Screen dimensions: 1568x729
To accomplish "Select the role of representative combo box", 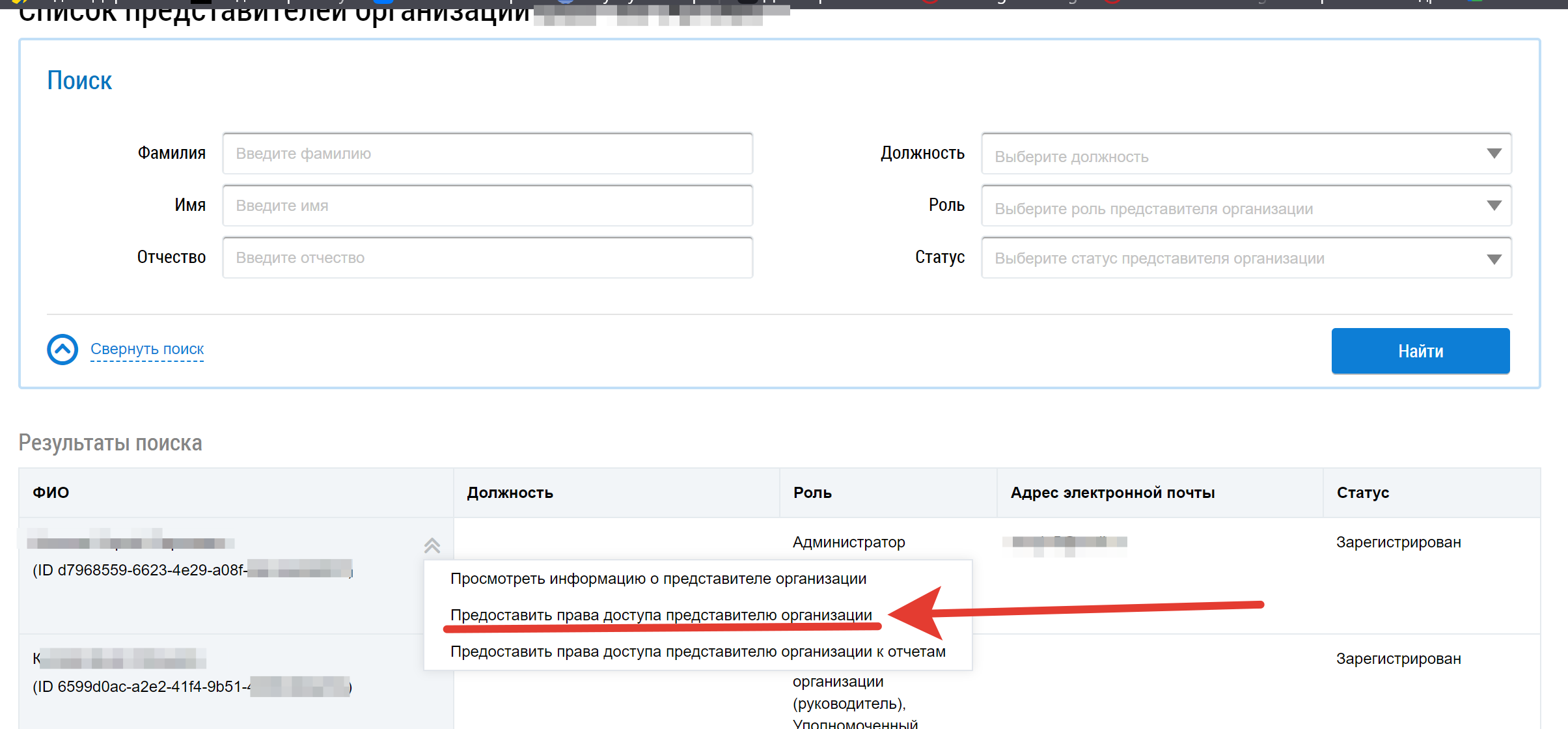I will click(x=1246, y=206).
